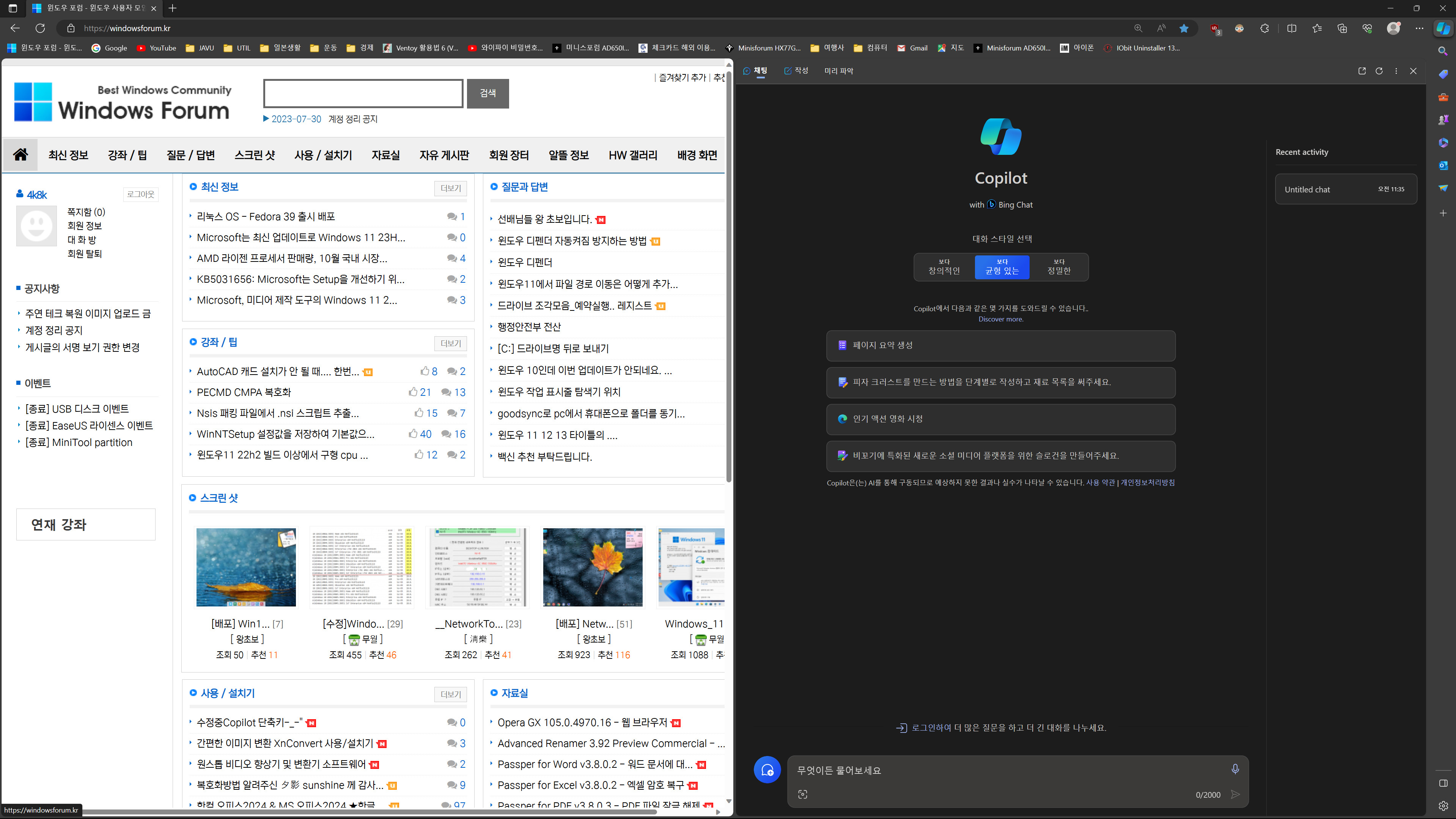Click the Copilot panel refresh icon
Image resolution: width=1456 pixels, height=819 pixels.
1379,71
